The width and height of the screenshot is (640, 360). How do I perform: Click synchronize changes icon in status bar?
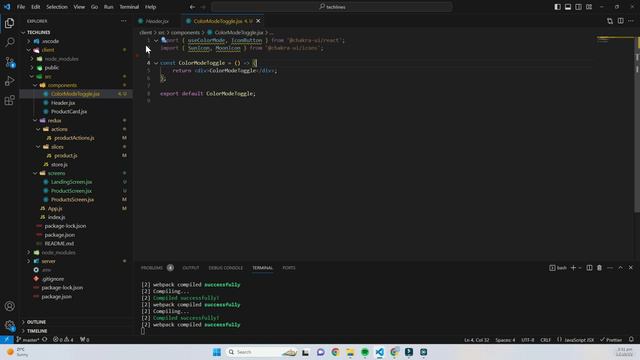[x=44, y=340]
